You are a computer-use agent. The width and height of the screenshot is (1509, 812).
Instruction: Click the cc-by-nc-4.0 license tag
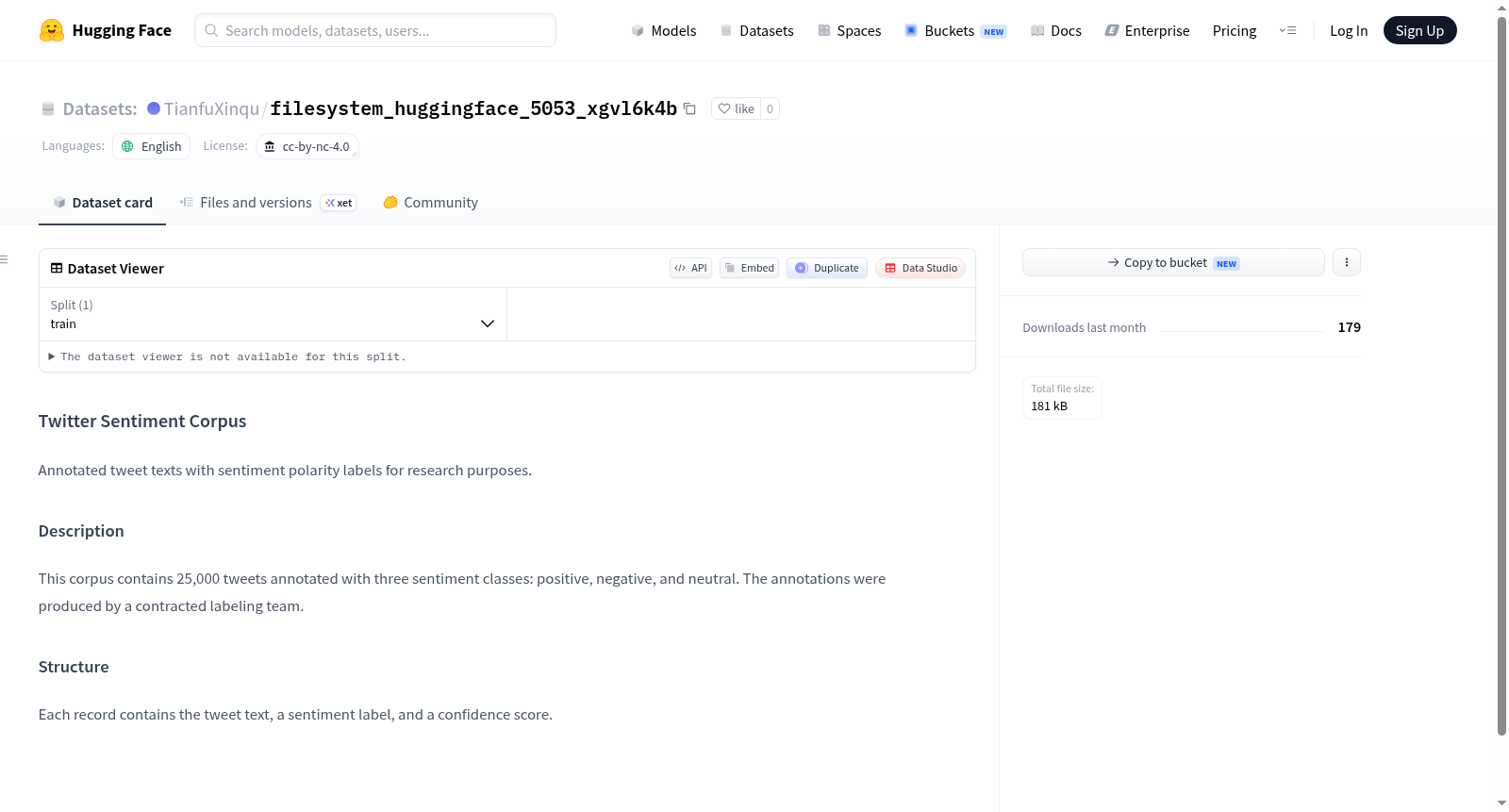tap(307, 146)
